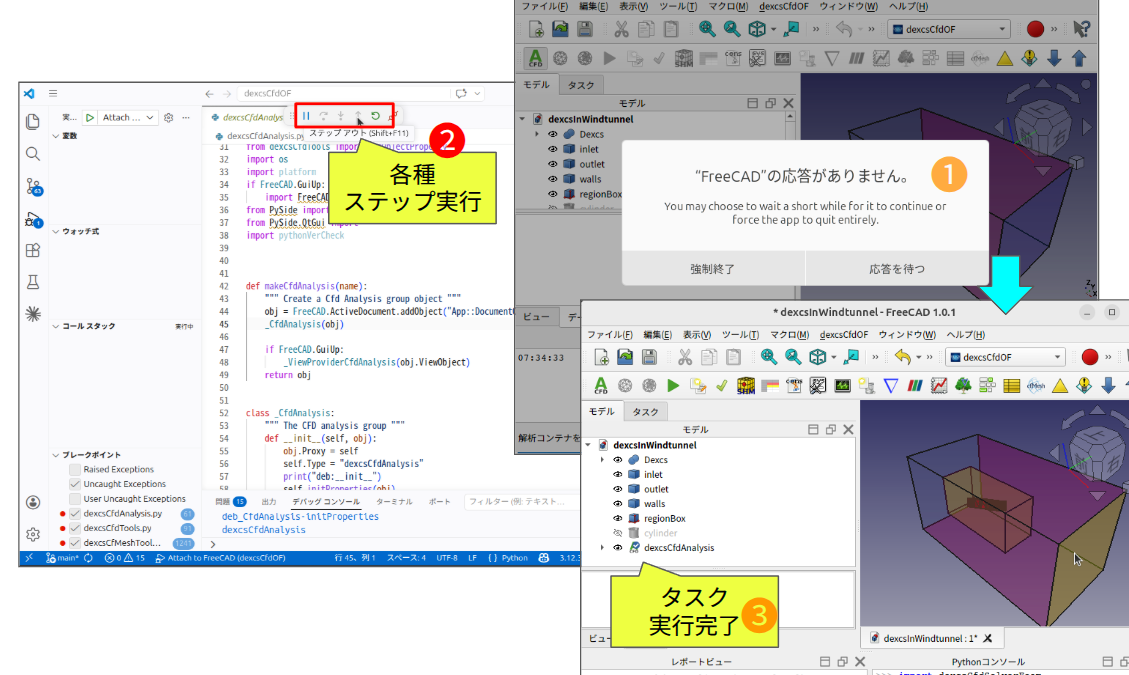Enable the Raised Exceptions breakpoint checkbox
This screenshot has height=675, width=1129.
click(75, 469)
